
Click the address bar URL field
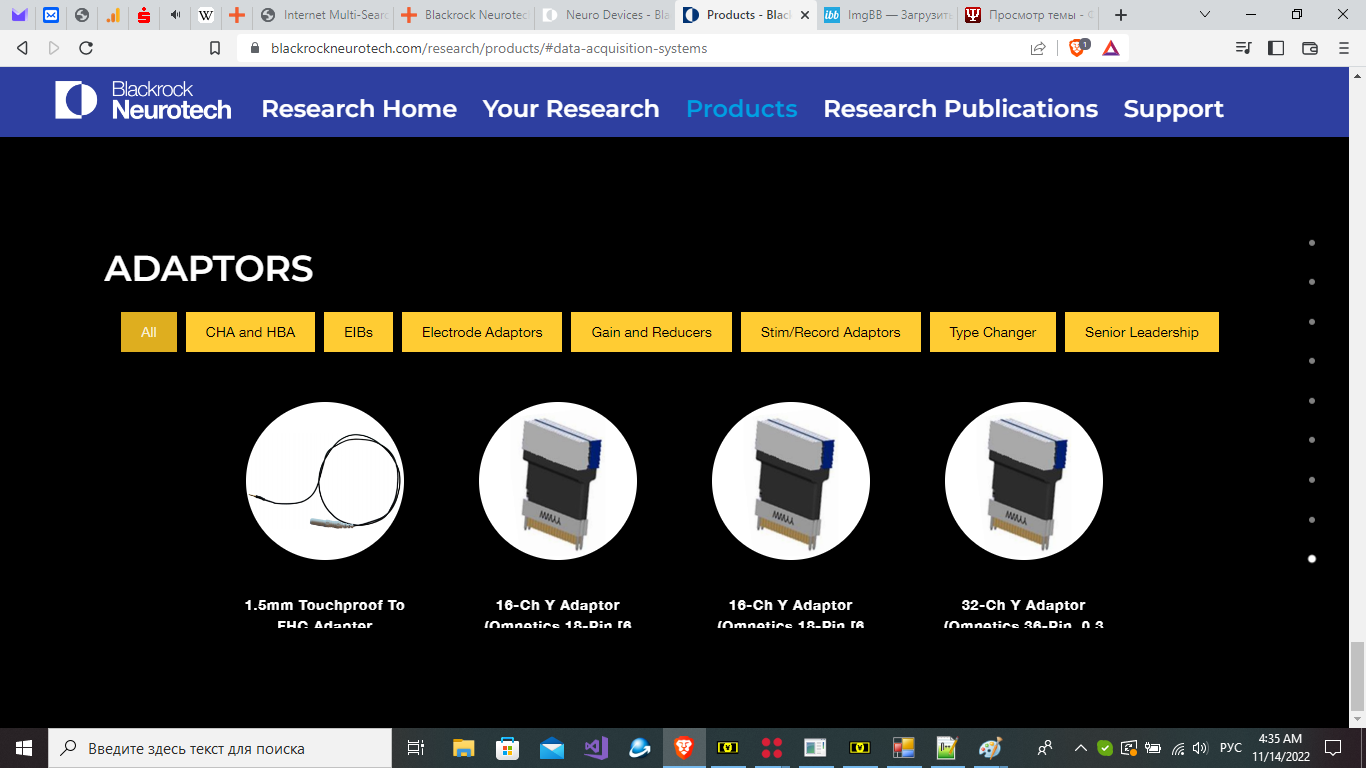point(640,48)
